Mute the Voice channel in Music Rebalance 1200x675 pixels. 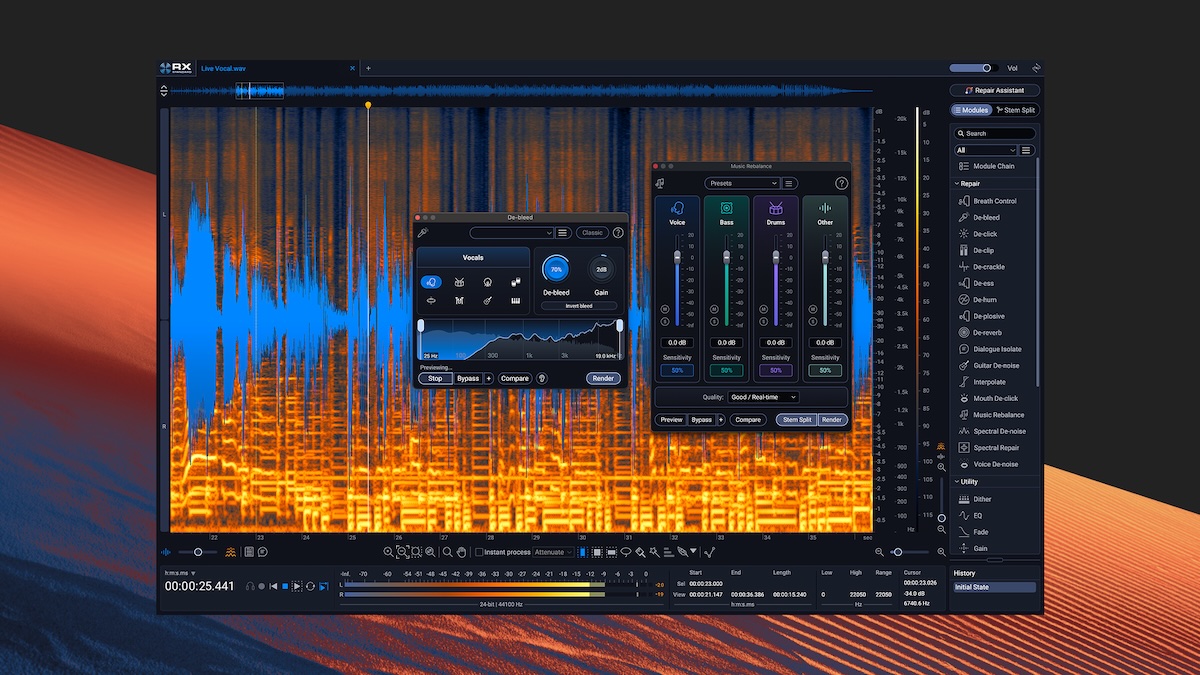coord(665,309)
